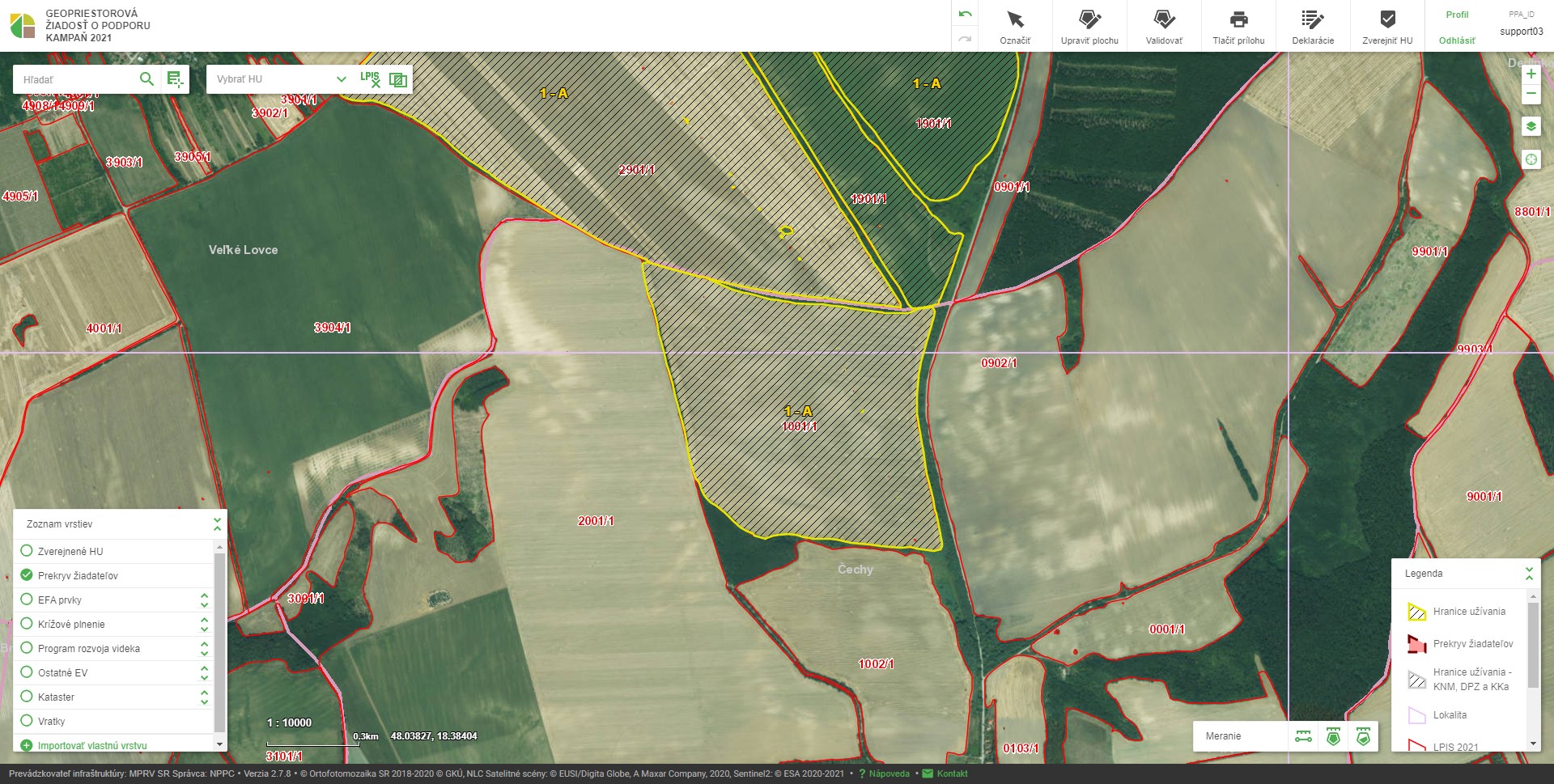Screen dimensions: 1554x784
Task: Click the Hranice užívania legend swatch
Action: [x=1416, y=612]
